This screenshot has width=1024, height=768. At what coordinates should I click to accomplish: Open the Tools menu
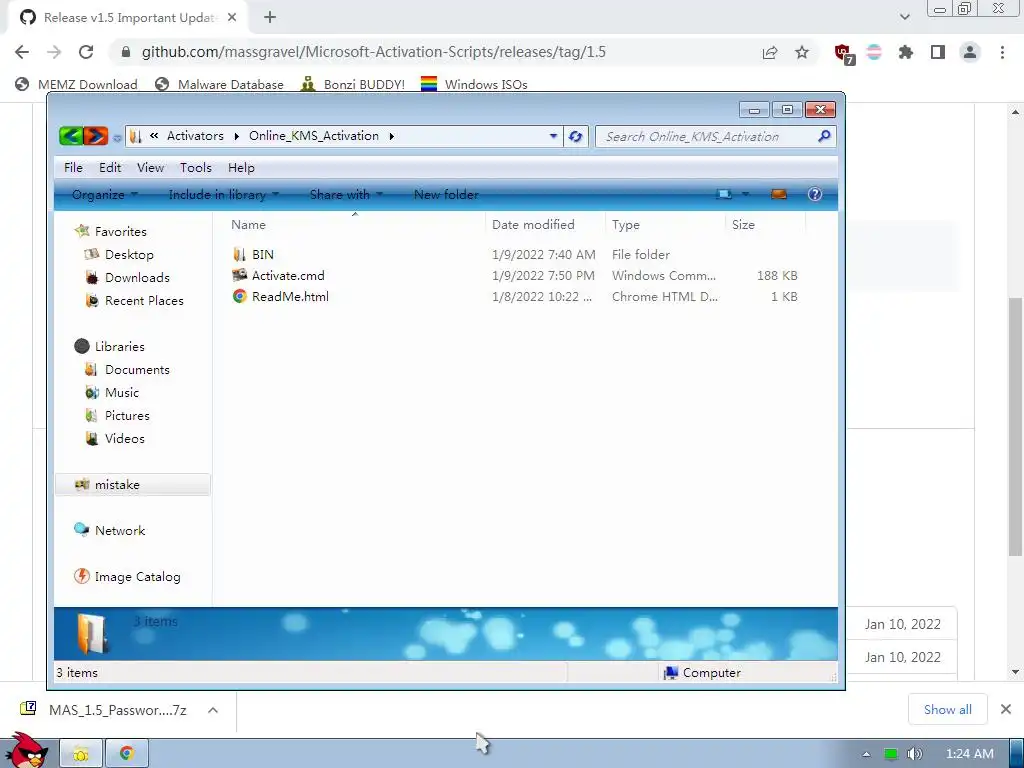pos(196,167)
